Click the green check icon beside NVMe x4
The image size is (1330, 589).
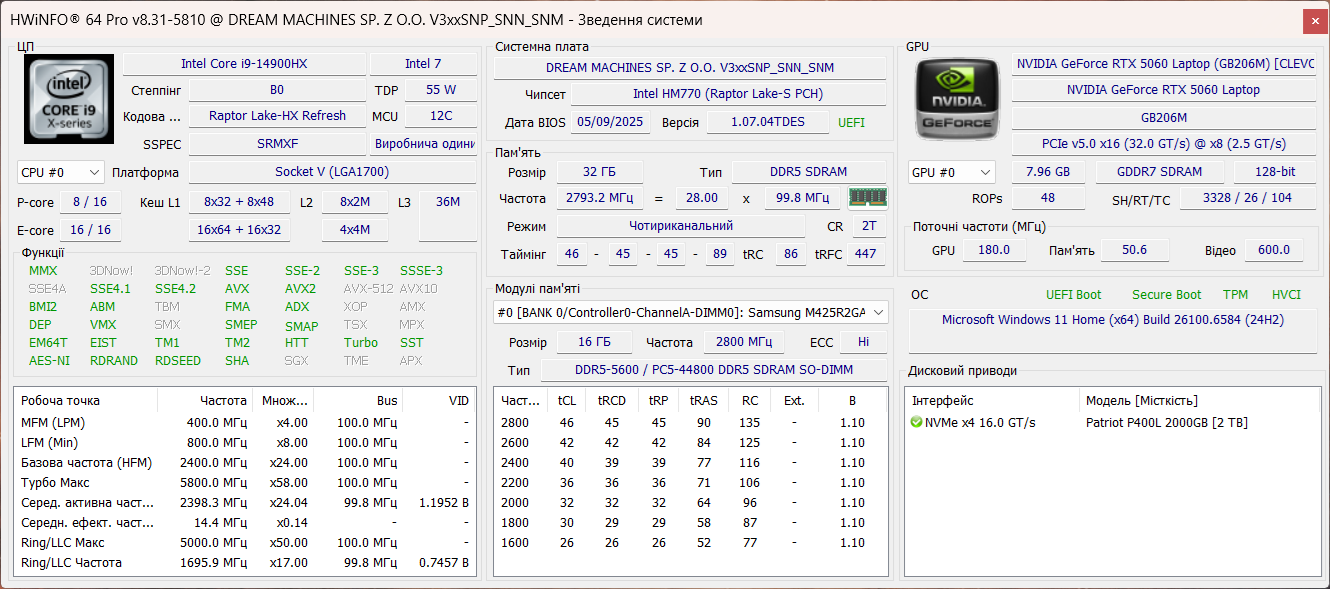point(916,423)
